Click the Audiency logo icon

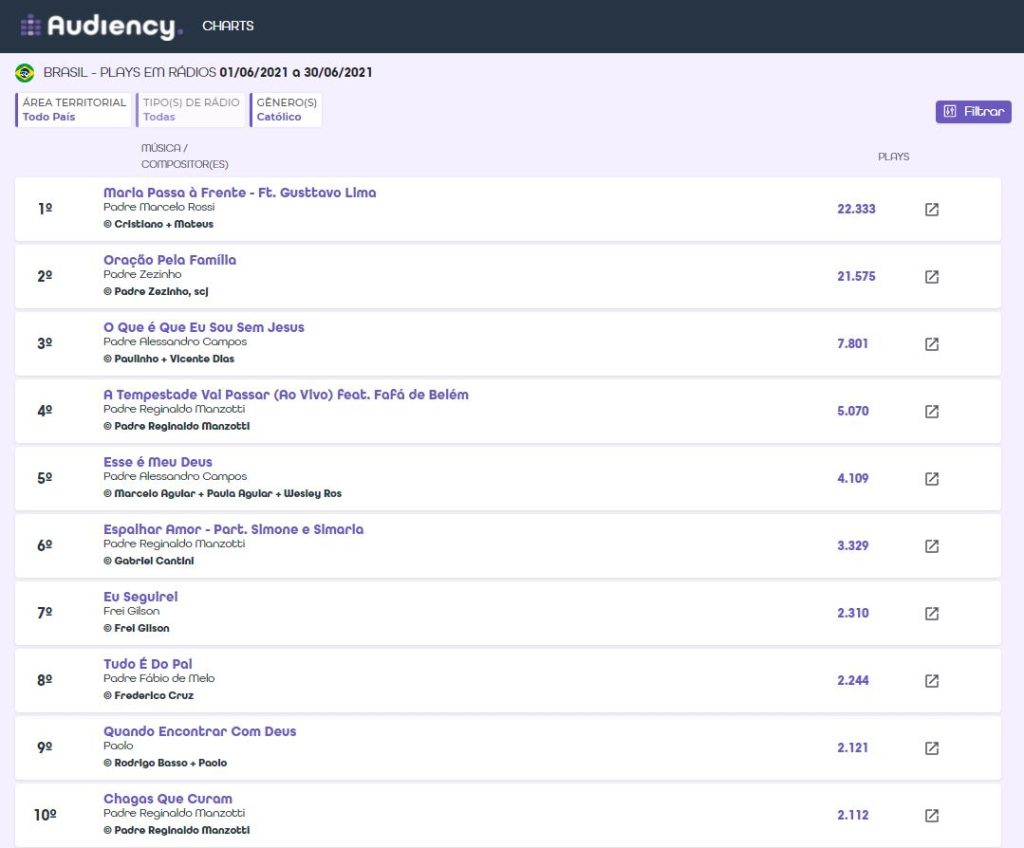click(31, 26)
